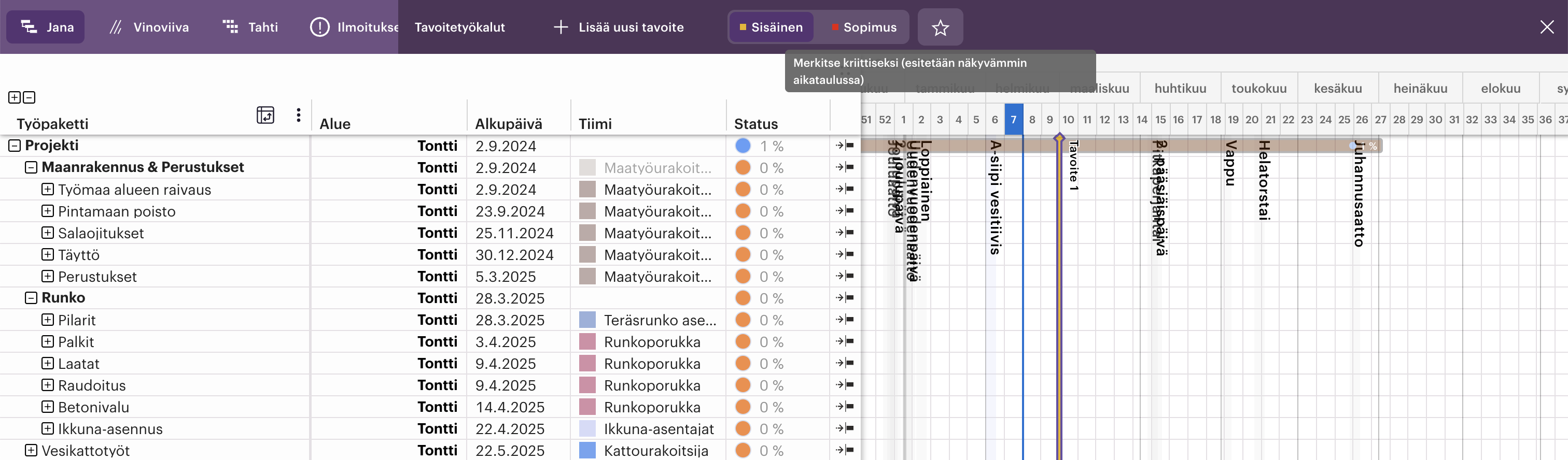Click the Runkoporukka color swatch for Palkit

pyautogui.click(x=587, y=341)
